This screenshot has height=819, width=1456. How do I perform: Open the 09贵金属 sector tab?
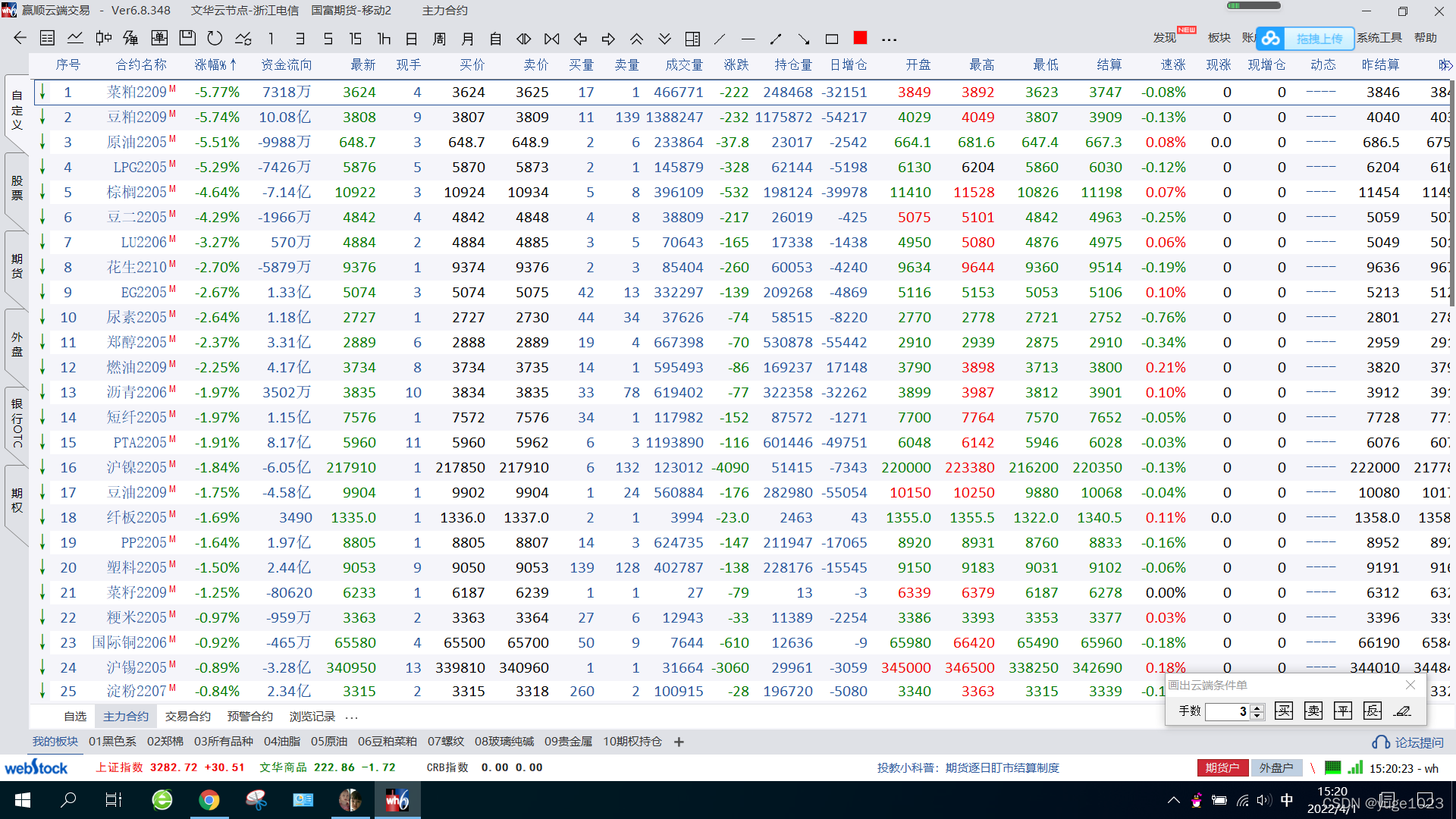(x=568, y=741)
